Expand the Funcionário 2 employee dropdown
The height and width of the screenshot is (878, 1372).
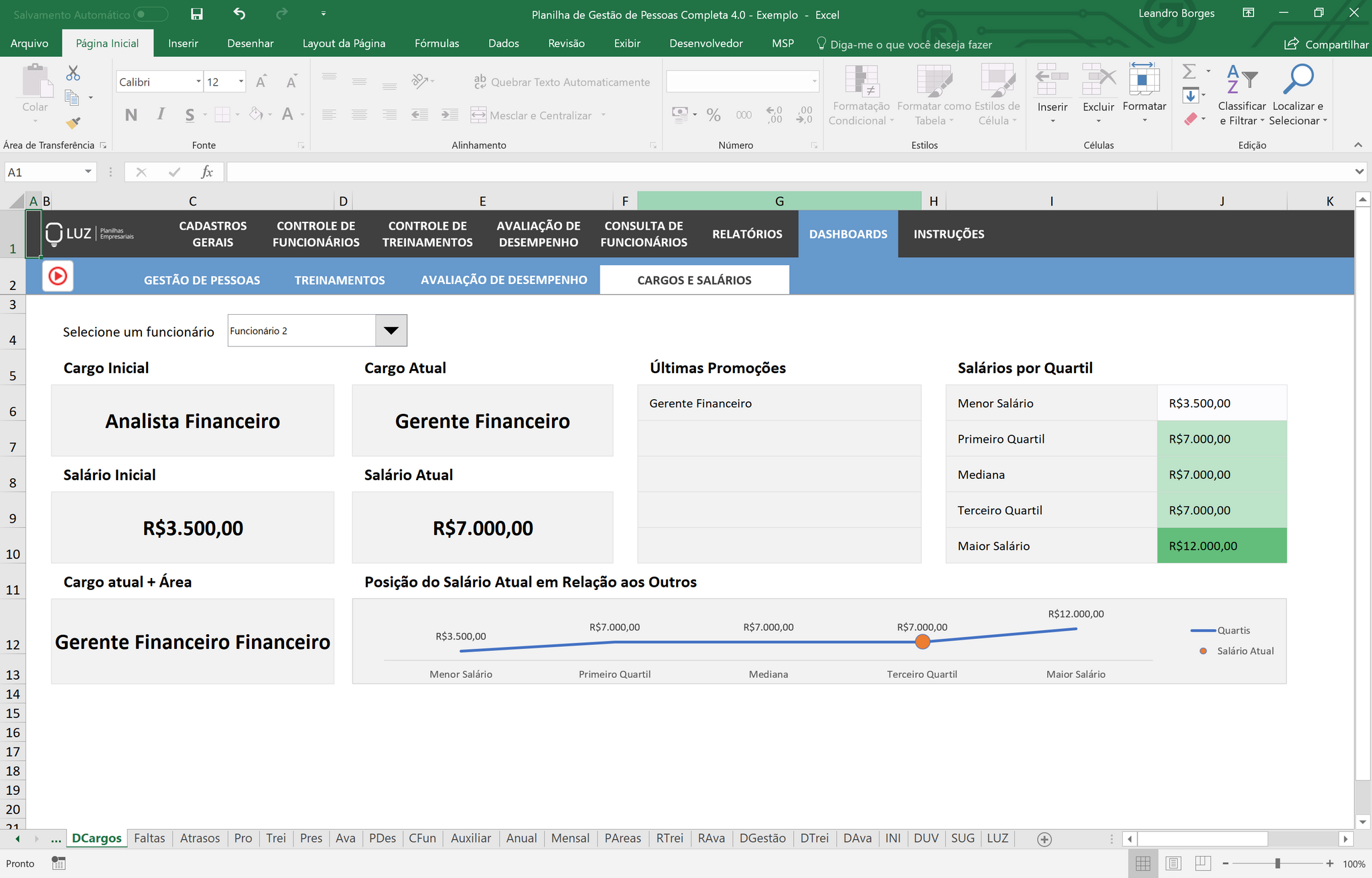391,331
